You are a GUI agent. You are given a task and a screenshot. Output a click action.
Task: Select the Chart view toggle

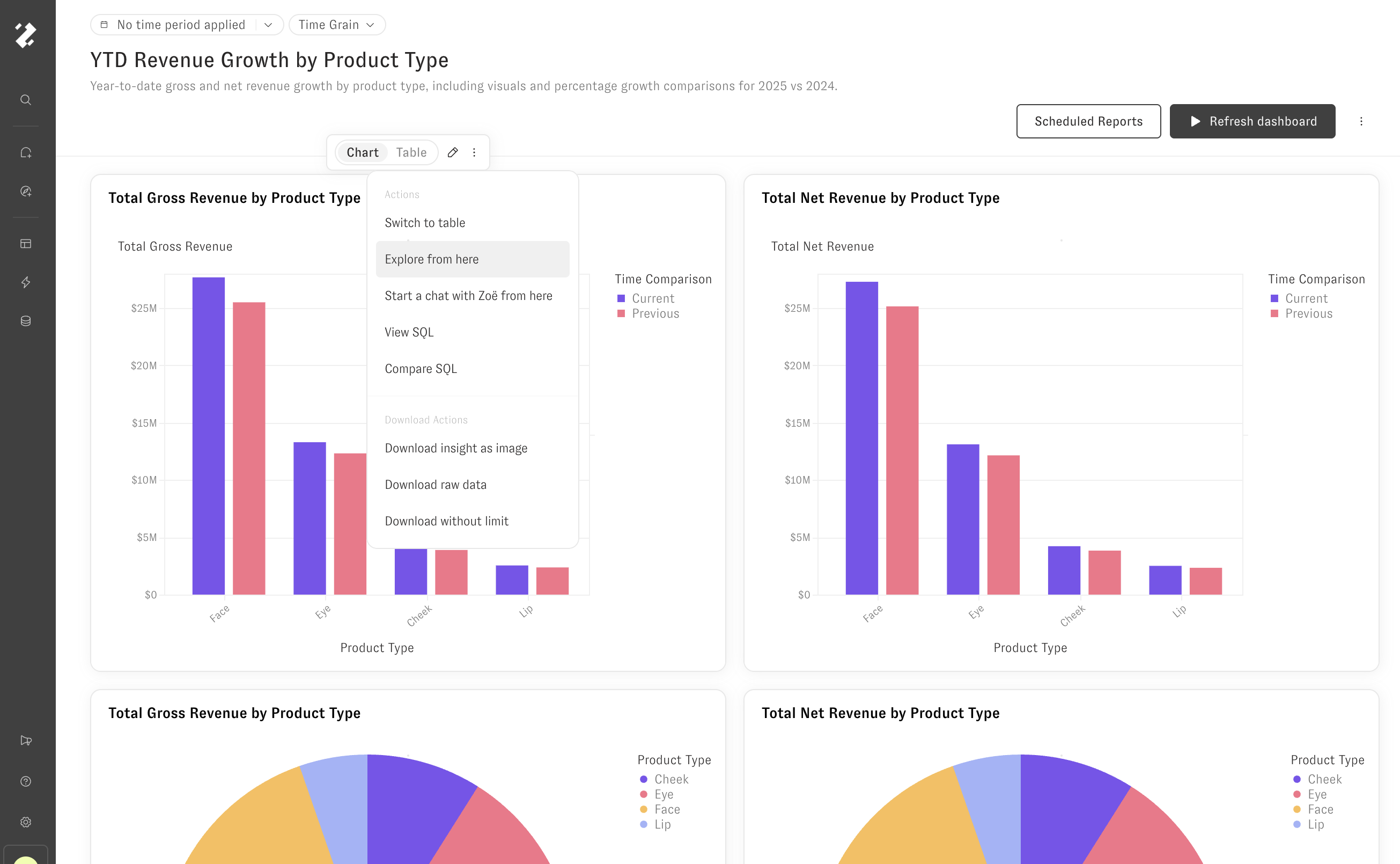coord(362,152)
